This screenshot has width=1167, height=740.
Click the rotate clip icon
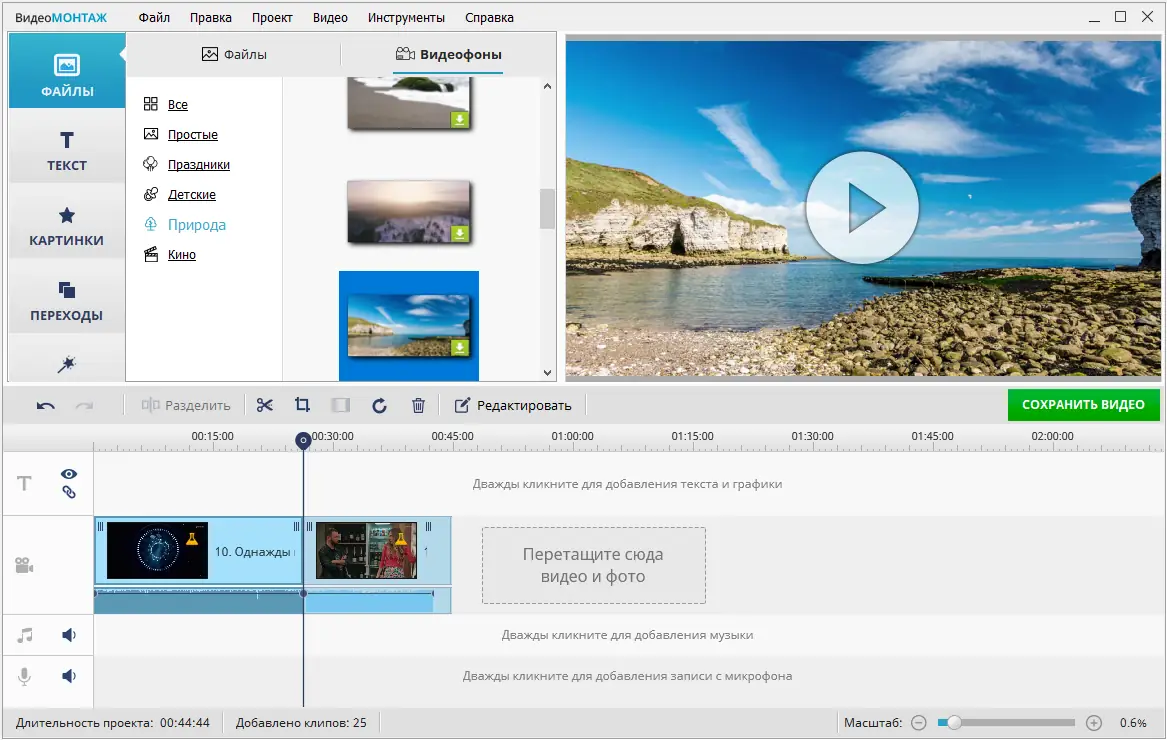[x=379, y=405]
